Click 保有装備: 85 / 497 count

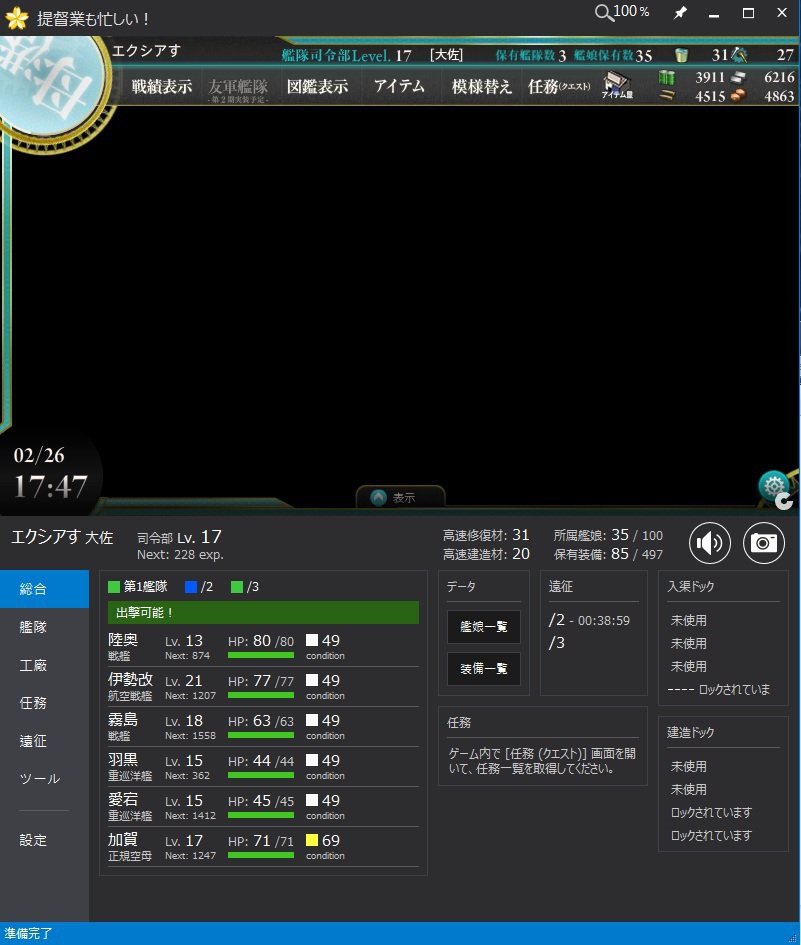pyautogui.click(x=608, y=554)
